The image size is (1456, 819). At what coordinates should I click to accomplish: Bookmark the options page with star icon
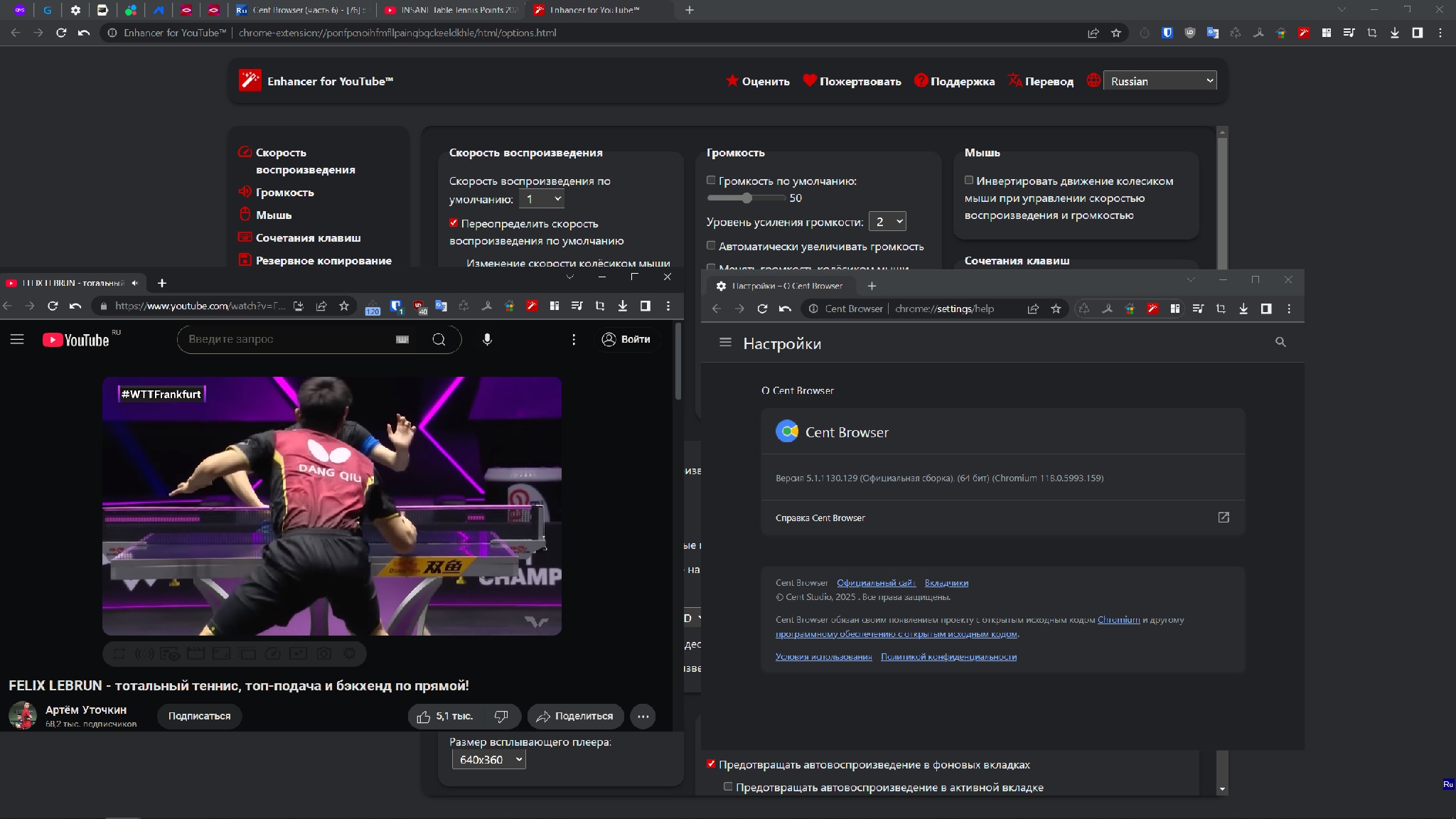click(x=1115, y=33)
